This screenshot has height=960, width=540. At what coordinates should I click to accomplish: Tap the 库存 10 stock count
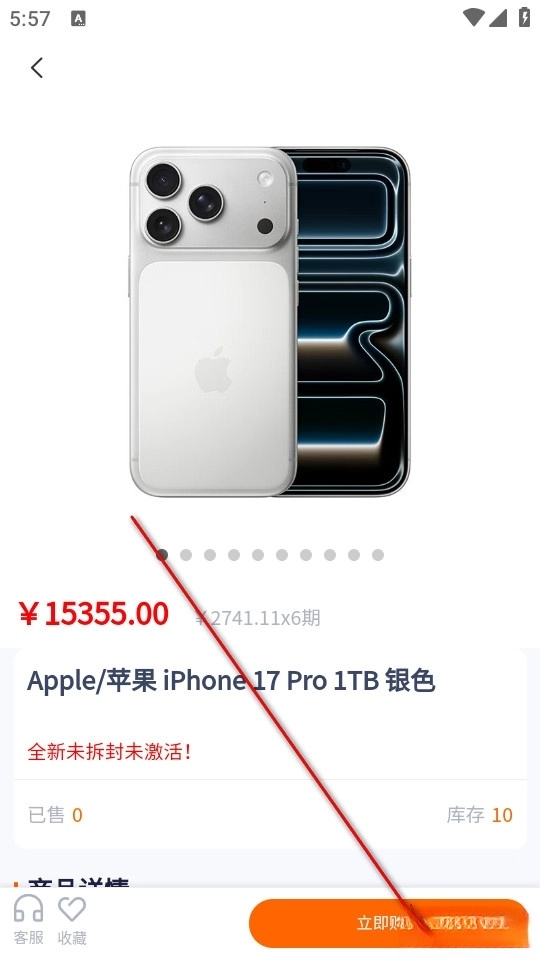pyautogui.click(x=479, y=815)
